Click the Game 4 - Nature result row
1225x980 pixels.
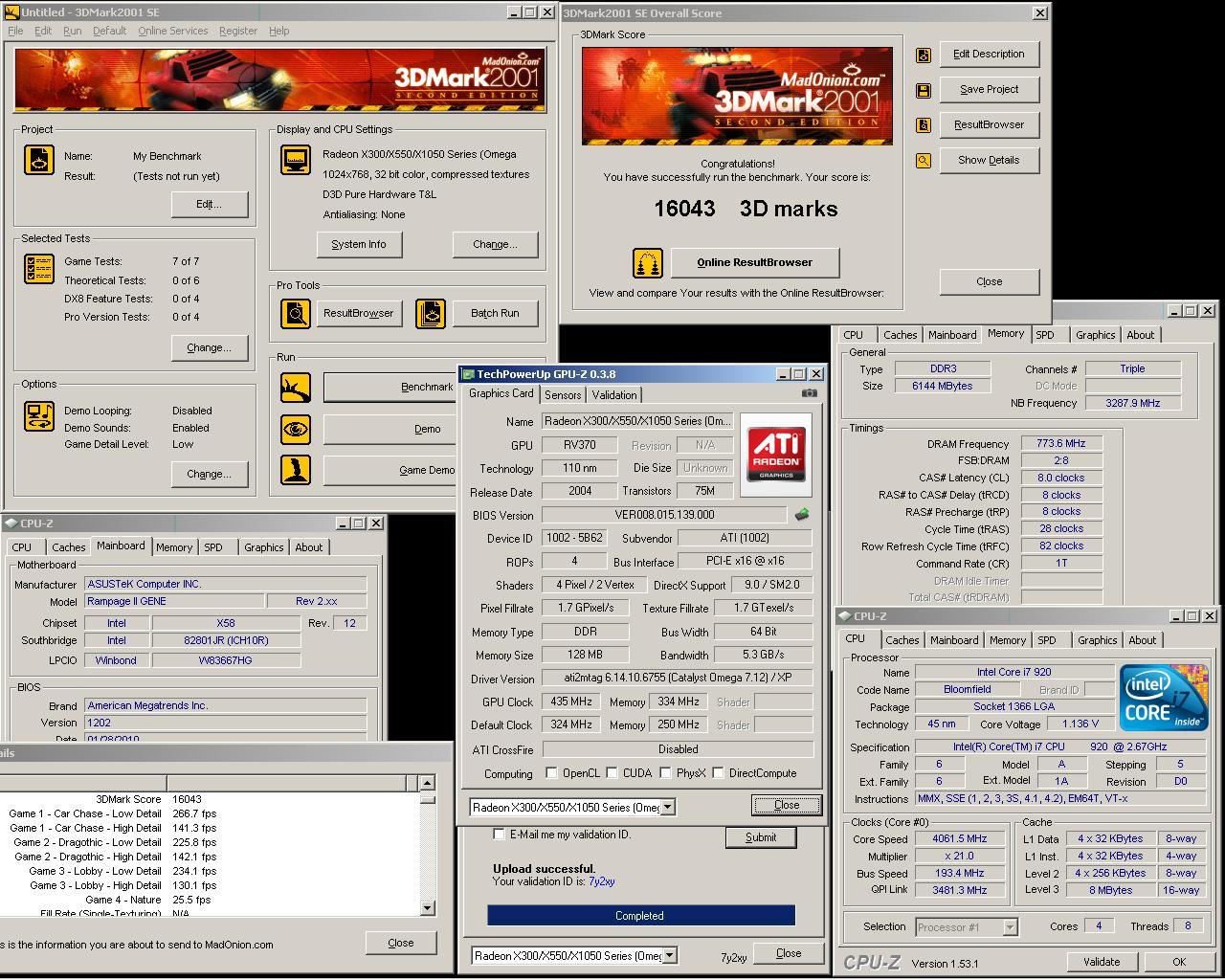tap(211, 900)
